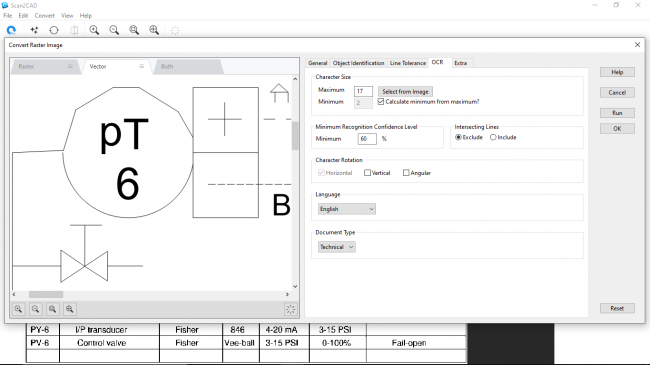Click the preview scroll right arrow
The height and width of the screenshot is (365, 650).
click(287, 294)
